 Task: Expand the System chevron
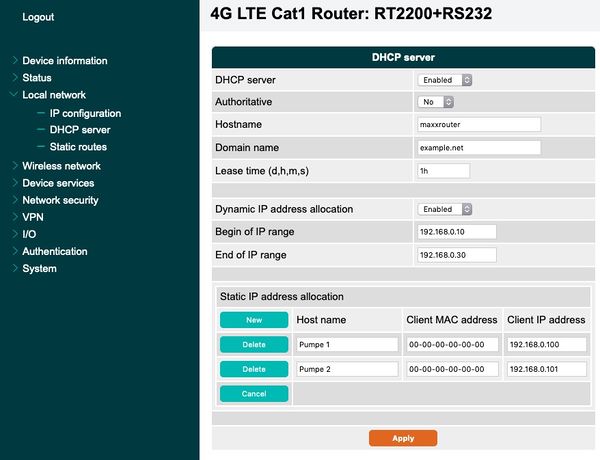[15, 268]
